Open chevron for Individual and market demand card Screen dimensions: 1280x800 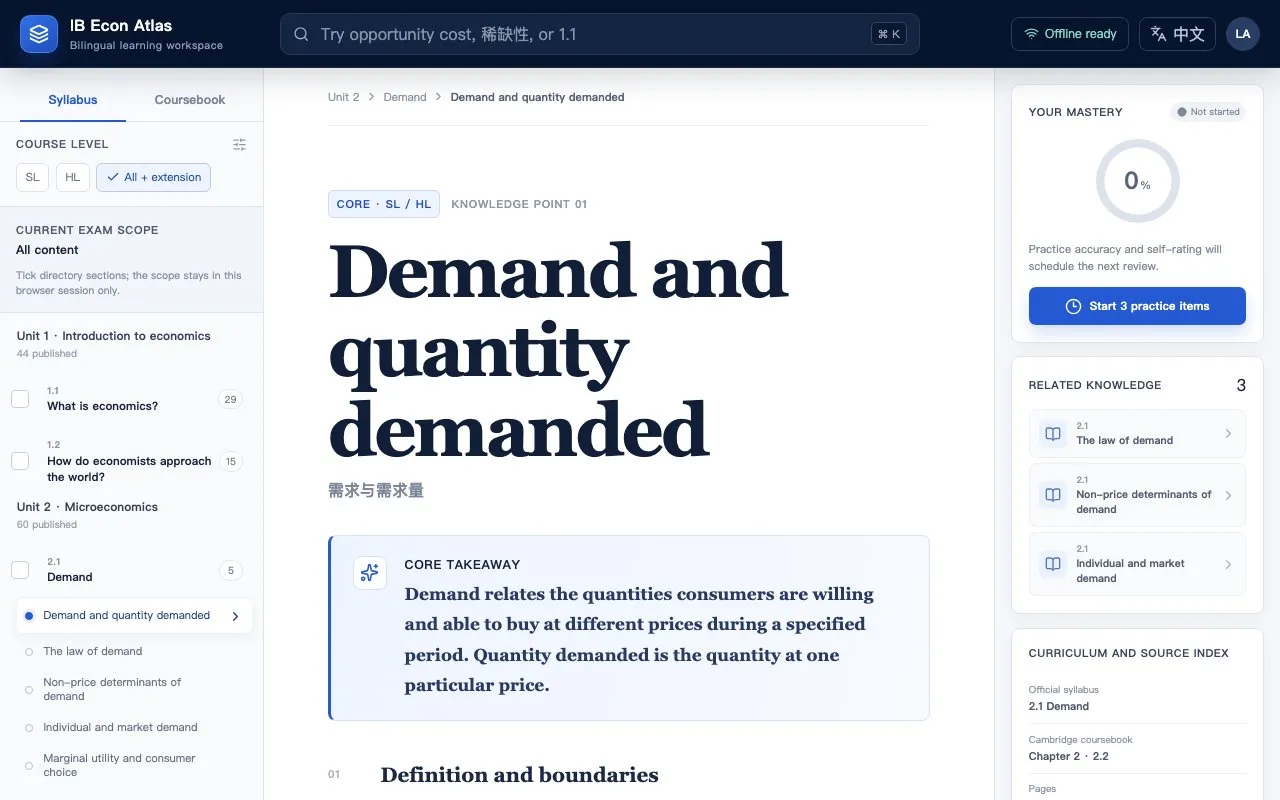click(x=1228, y=564)
